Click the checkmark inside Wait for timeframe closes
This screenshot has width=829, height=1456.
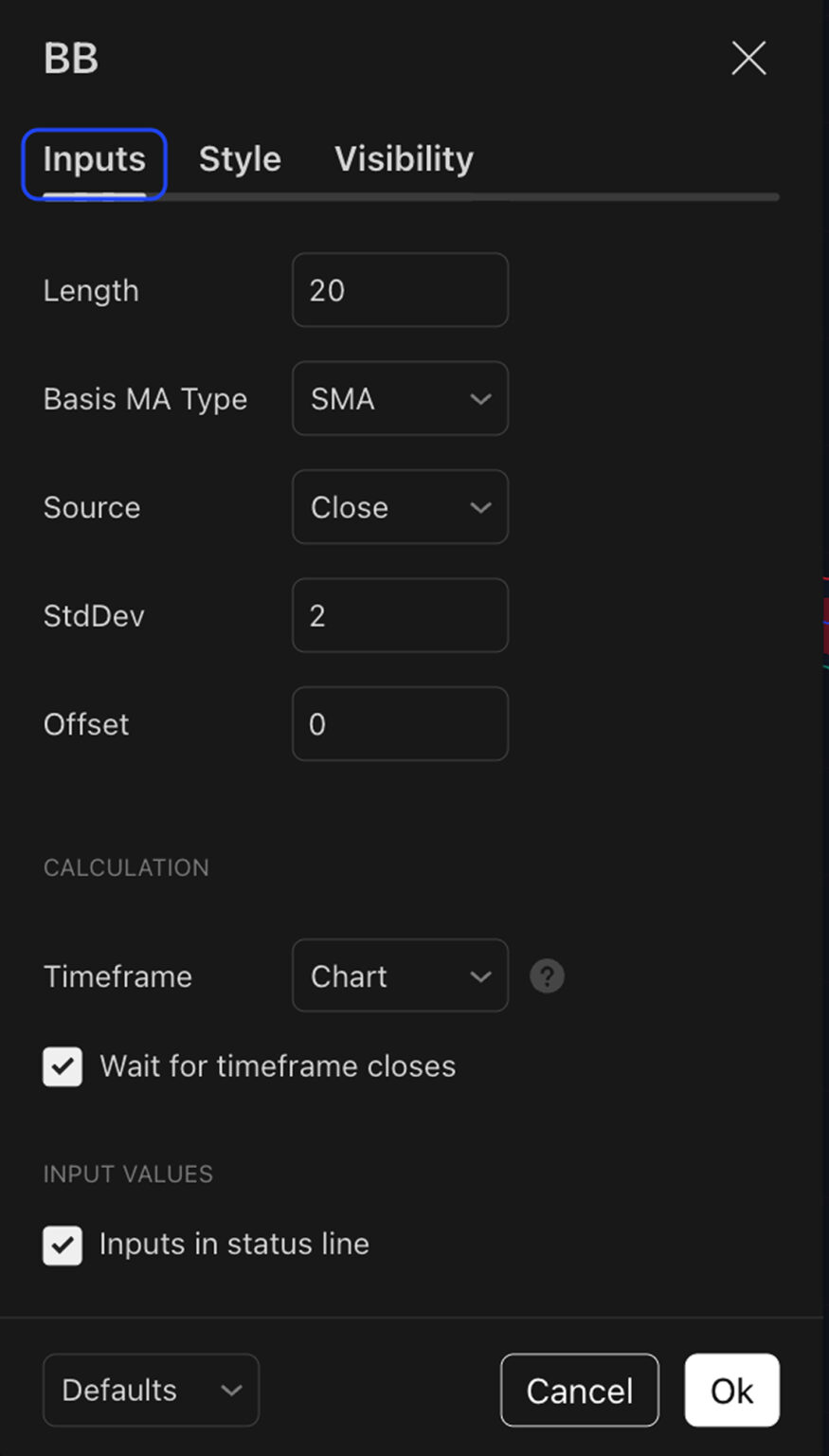coord(62,1066)
